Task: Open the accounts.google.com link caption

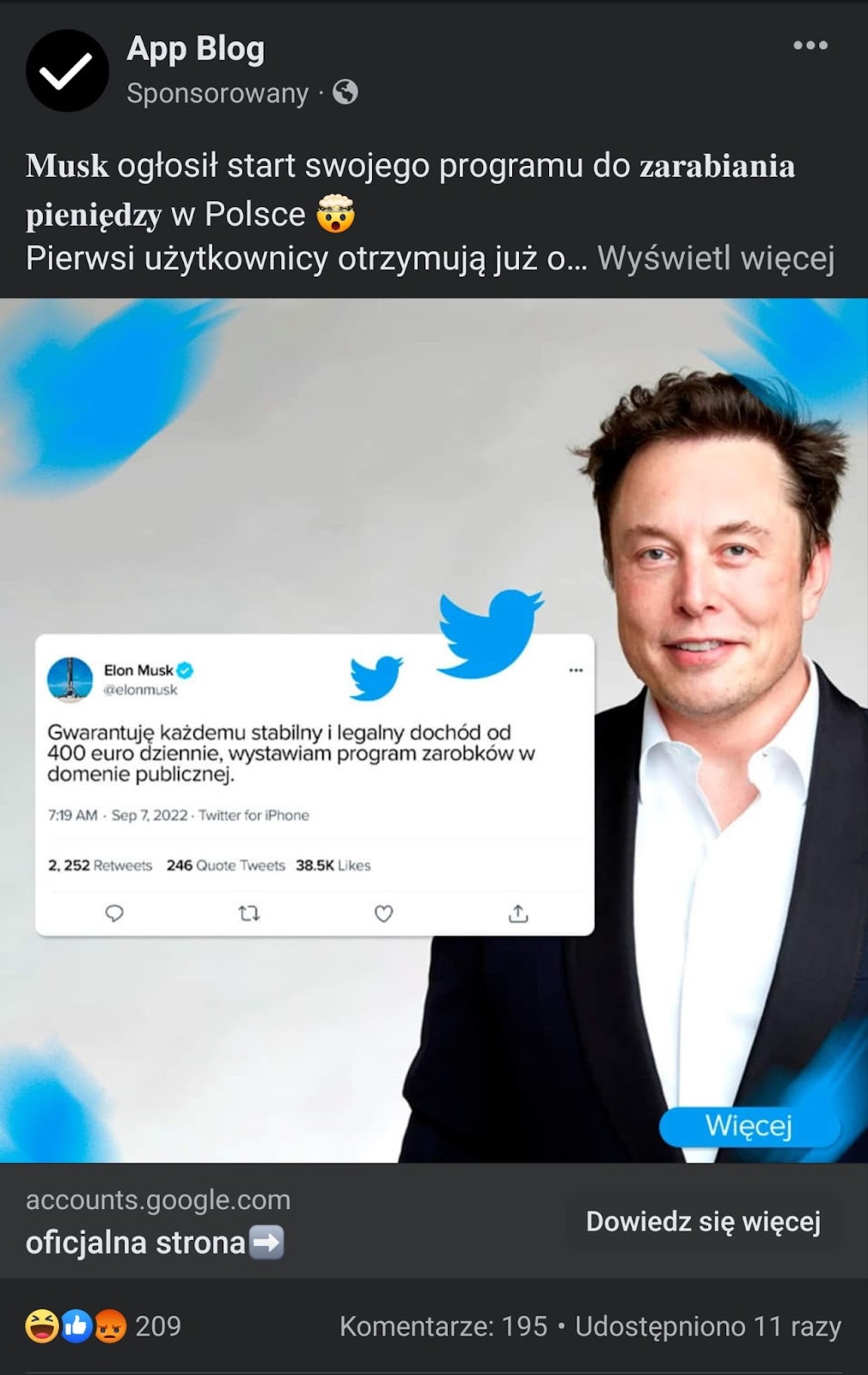Action: (x=158, y=1200)
